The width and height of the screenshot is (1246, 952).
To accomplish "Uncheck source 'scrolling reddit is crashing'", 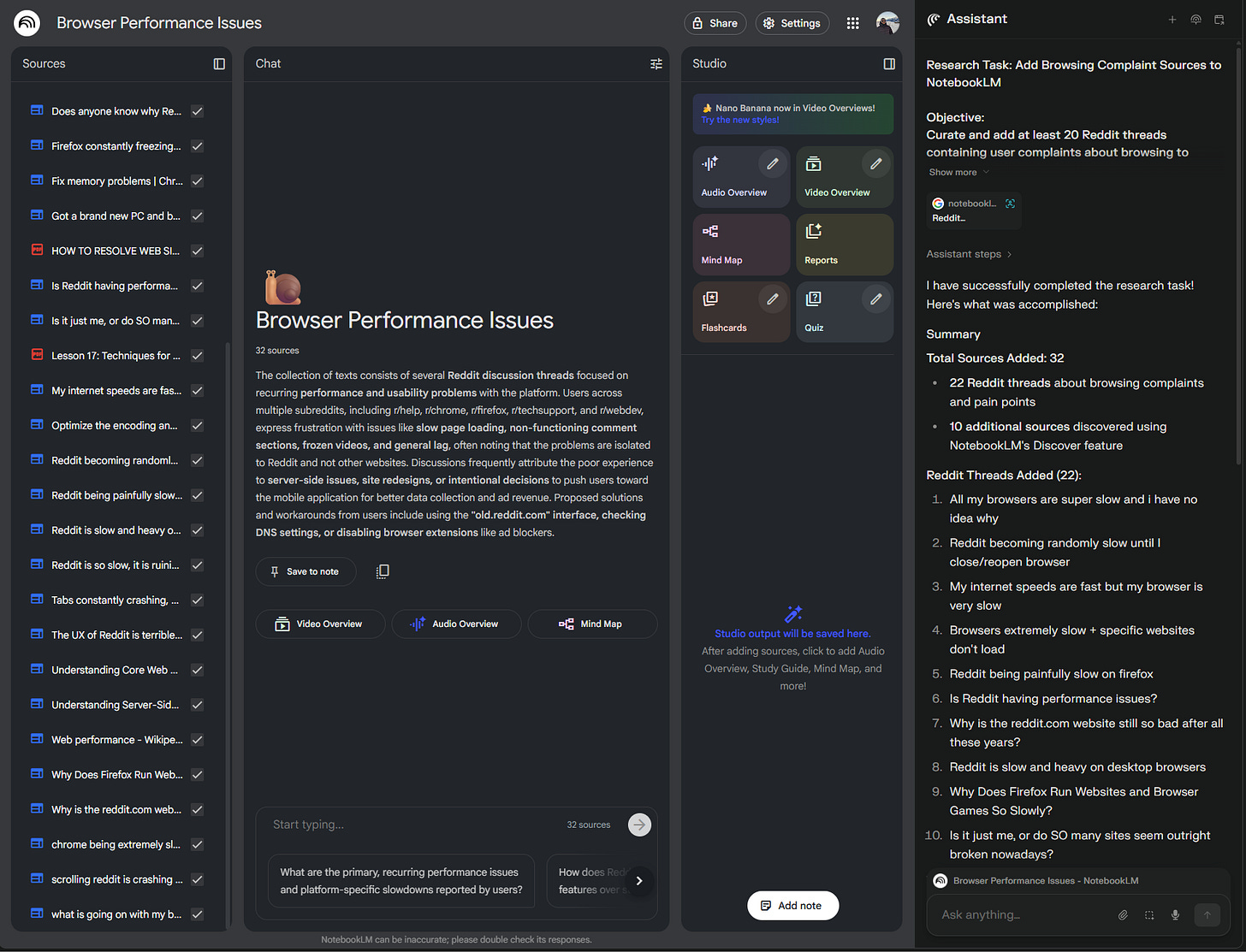I will (x=197, y=879).
